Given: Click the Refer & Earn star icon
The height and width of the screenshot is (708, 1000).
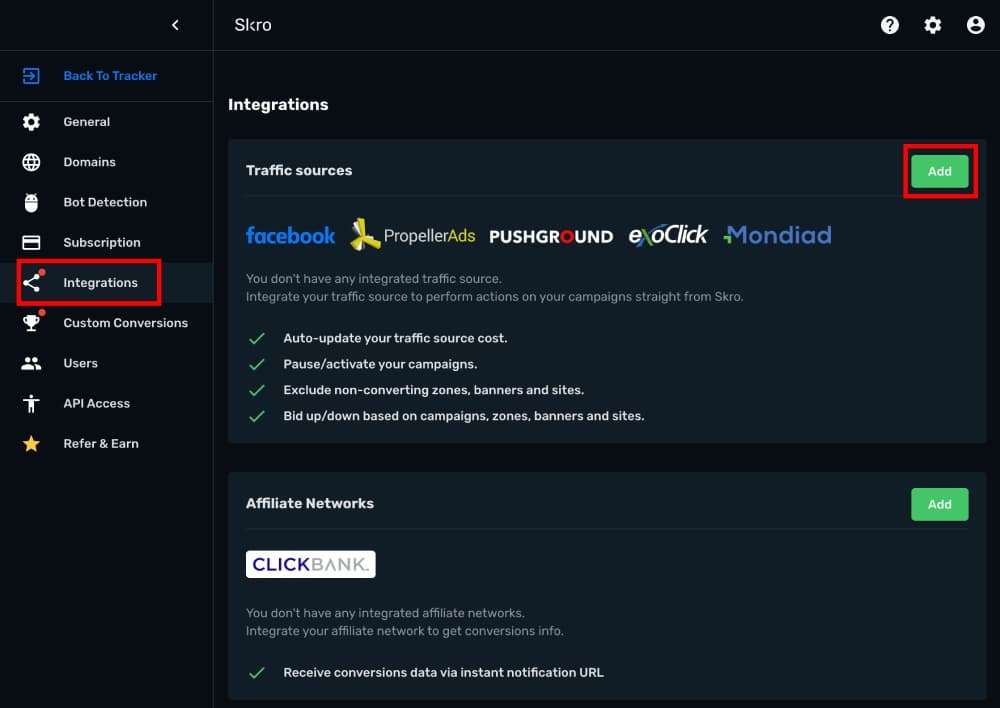Looking at the screenshot, I should [31, 443].
